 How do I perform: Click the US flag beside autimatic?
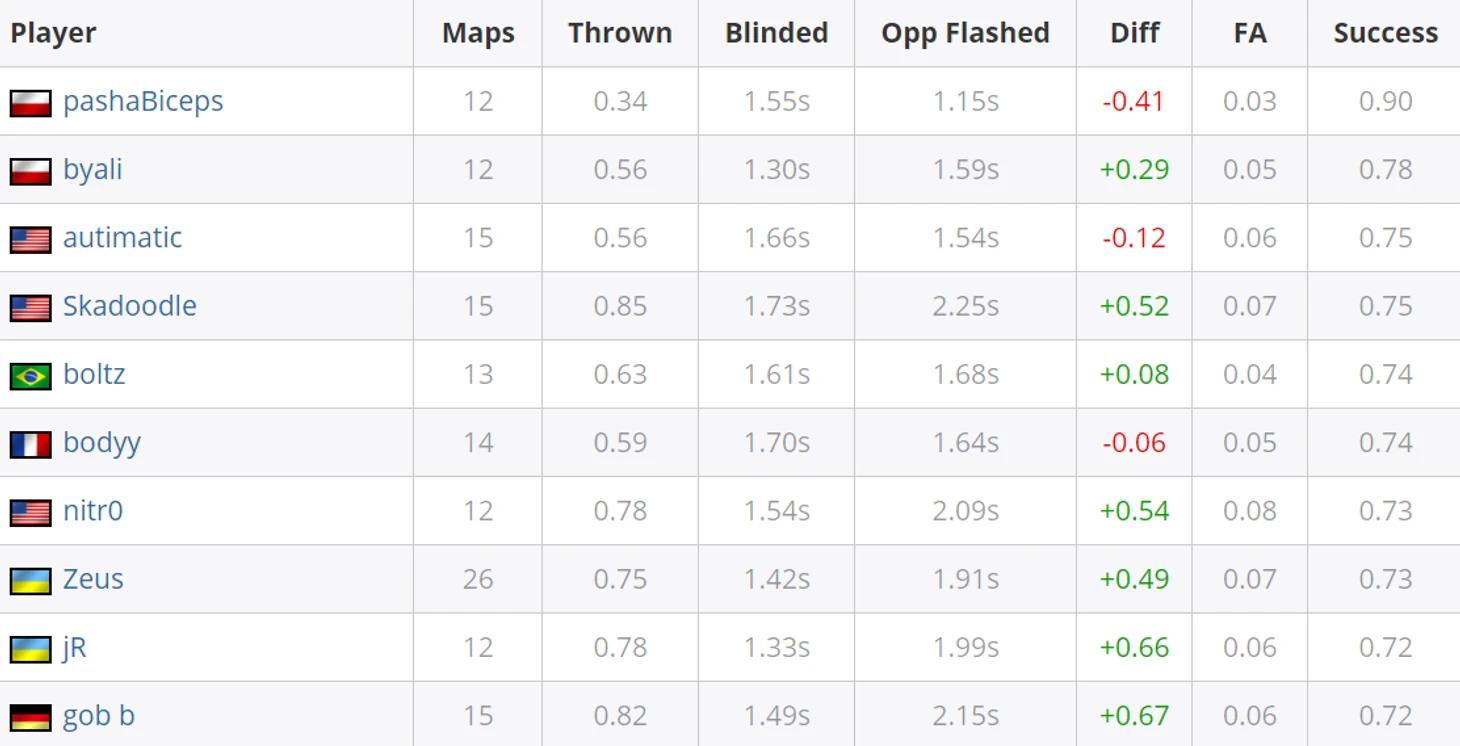[31, 239]
